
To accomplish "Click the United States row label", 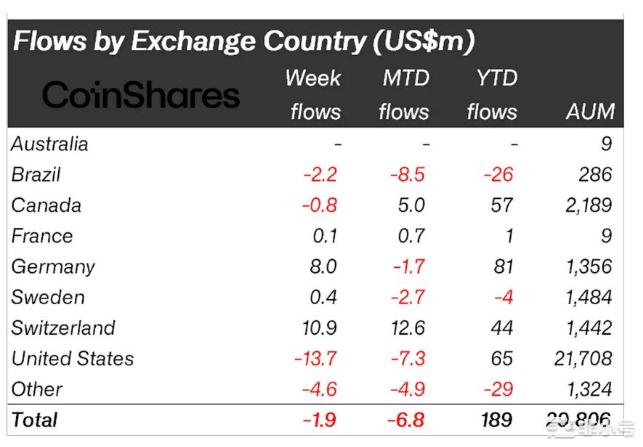I will click(x=72, y=358).
